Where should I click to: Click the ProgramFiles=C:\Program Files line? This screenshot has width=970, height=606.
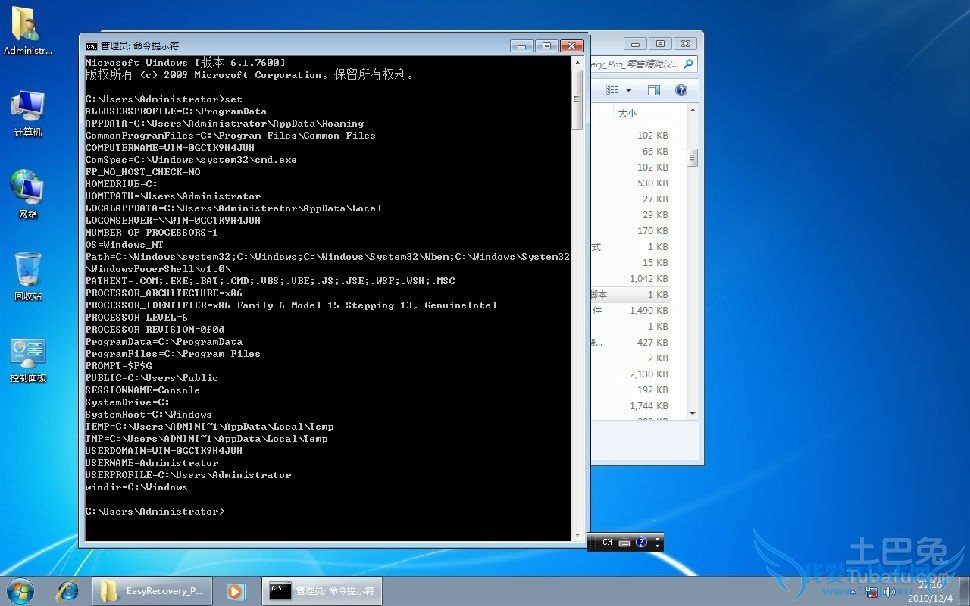click(173, 354)
